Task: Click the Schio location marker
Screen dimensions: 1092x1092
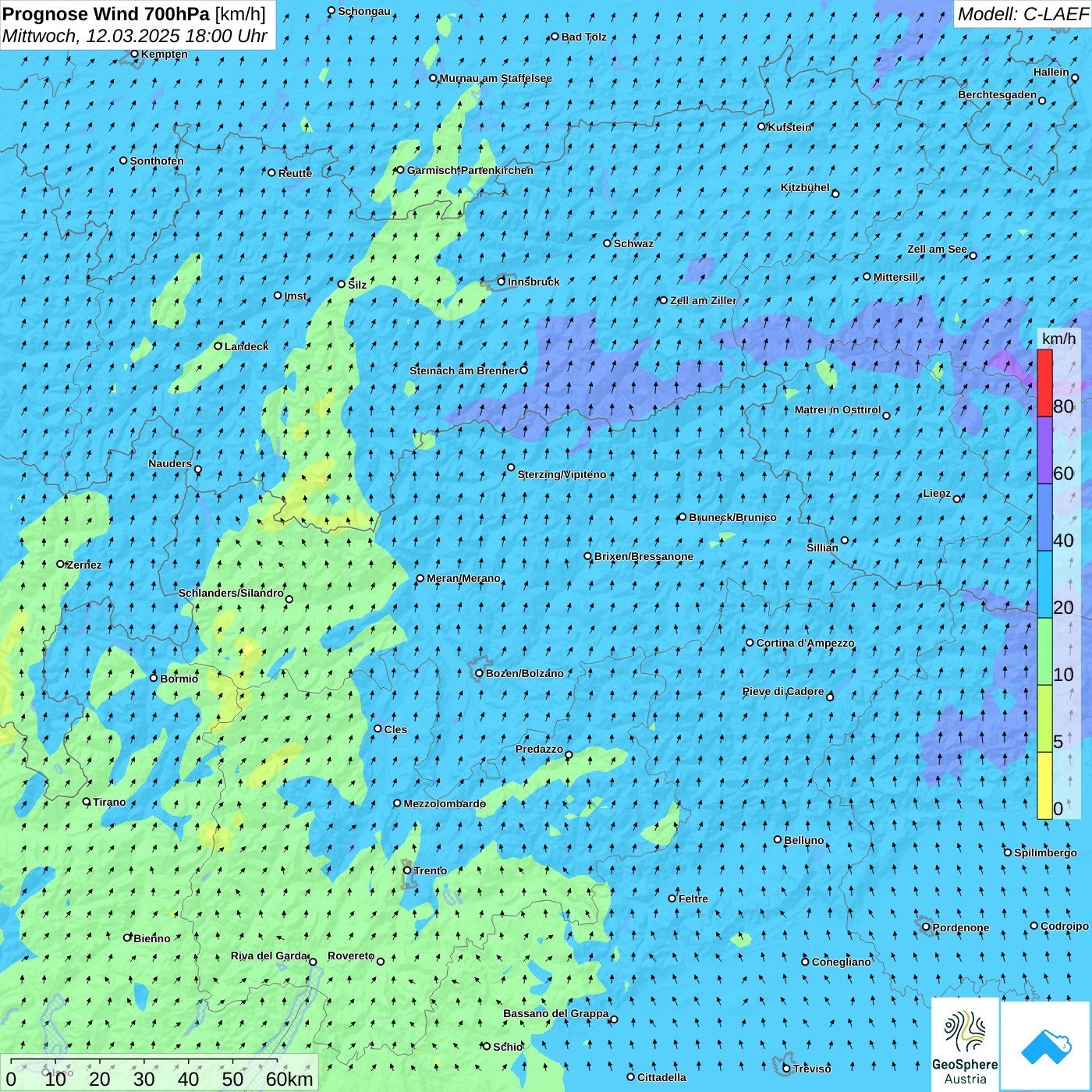Action: [487, 1047]
